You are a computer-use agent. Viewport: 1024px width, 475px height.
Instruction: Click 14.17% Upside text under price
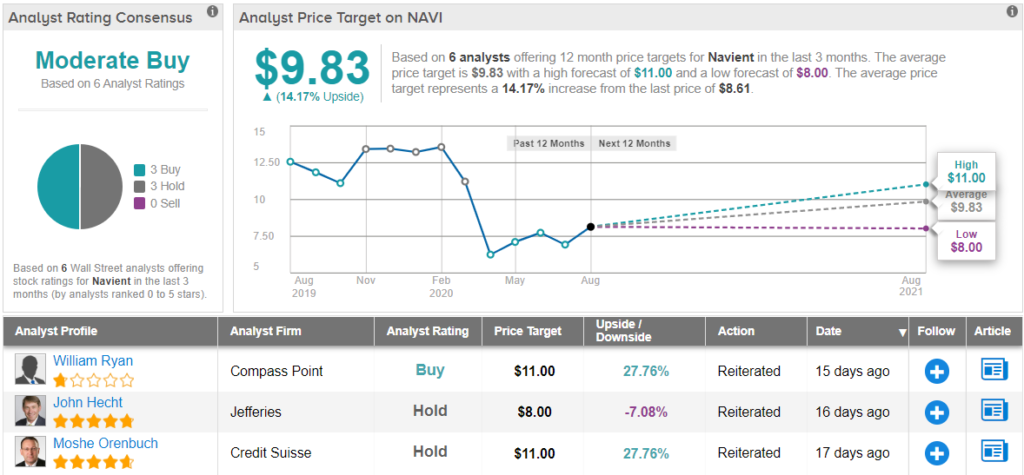click(313, 97)
